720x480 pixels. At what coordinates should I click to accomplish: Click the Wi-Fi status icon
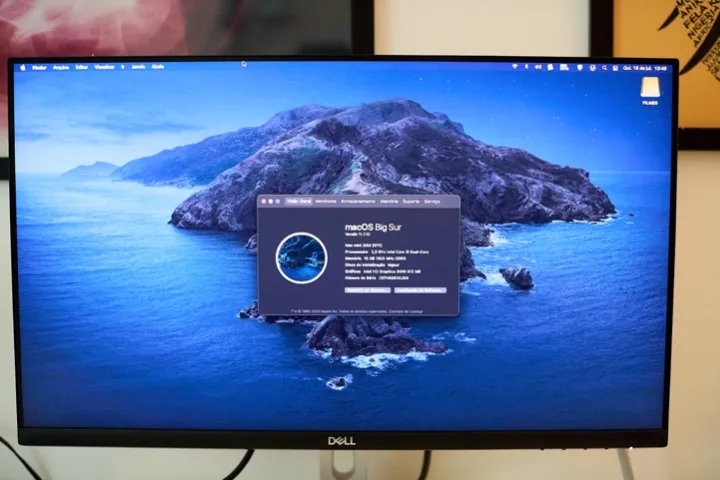(x=515, y=67)
